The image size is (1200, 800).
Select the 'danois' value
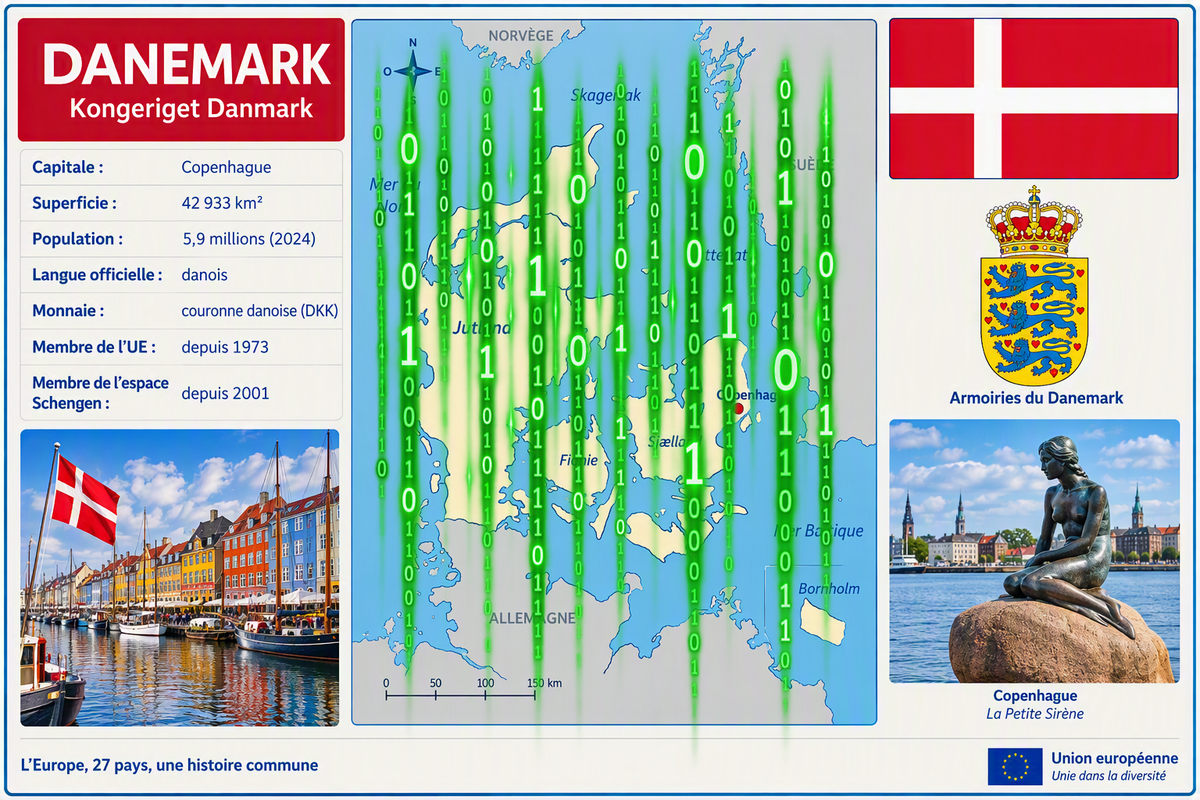tap(204, 275)
